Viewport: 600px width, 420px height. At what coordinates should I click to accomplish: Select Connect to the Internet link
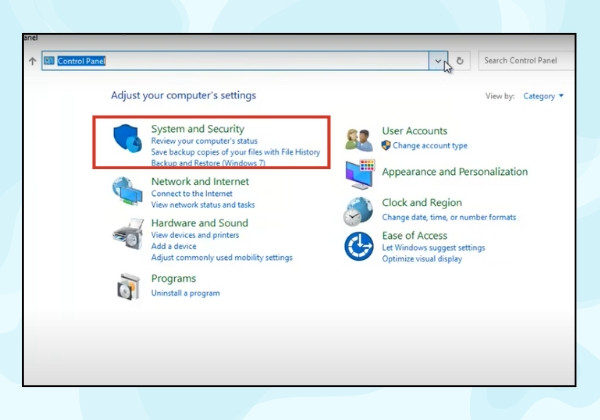tap(192, 194)
